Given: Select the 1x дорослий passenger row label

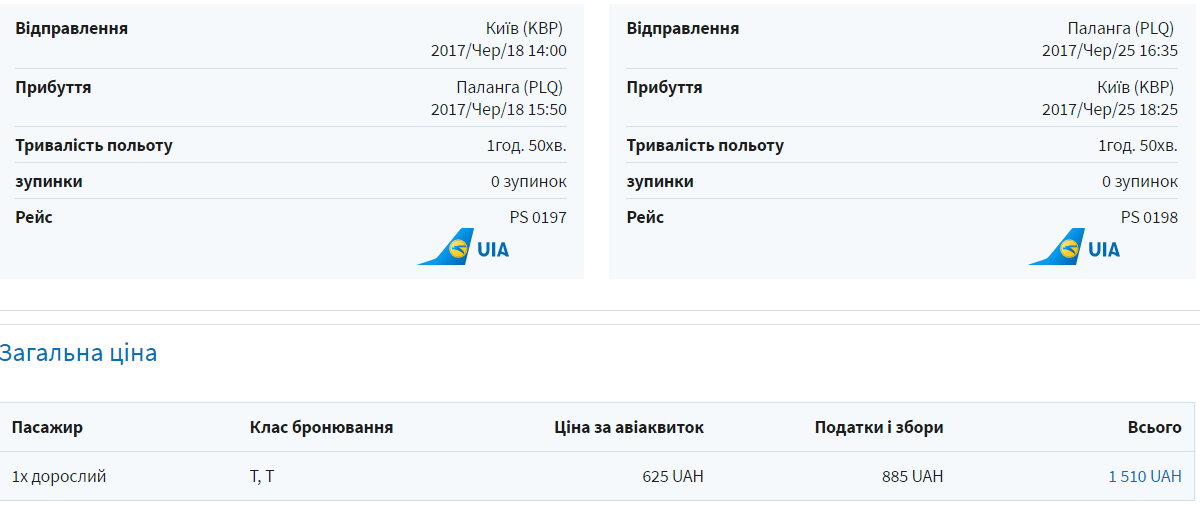Looking at the screenshot, I should point(59,477).
